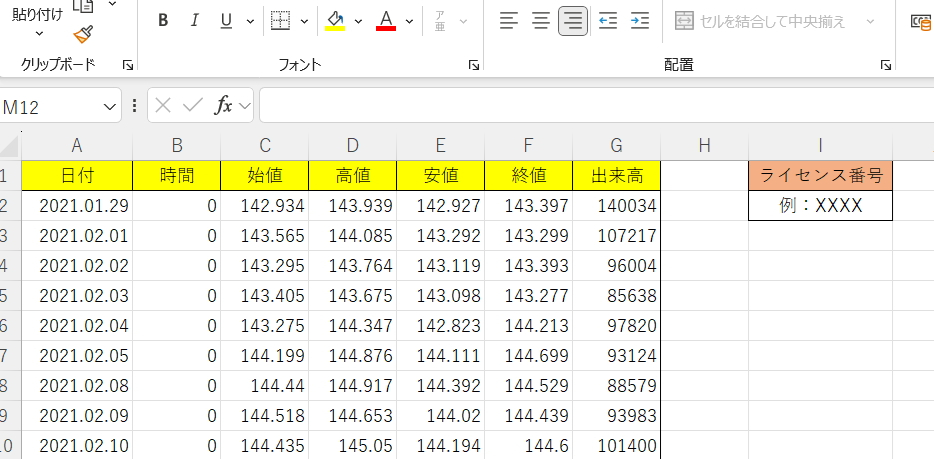Screen dimensions: 934x459
Task: Toggle bold formatting
Action: pos(164,21)
